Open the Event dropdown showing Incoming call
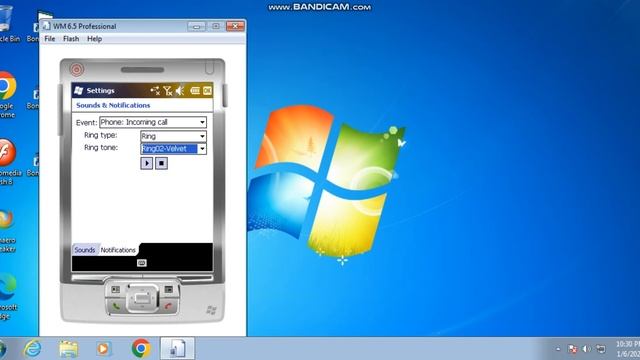 tap(153, 122)
